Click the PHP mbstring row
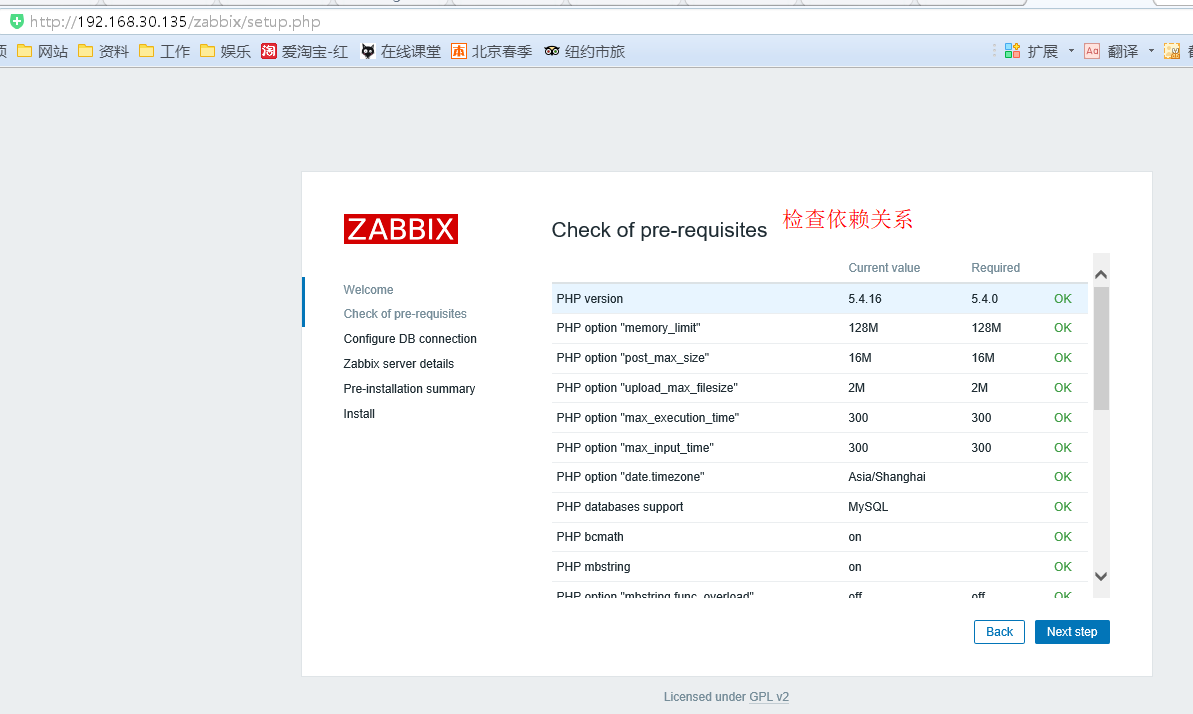 [x=819, y=567]
